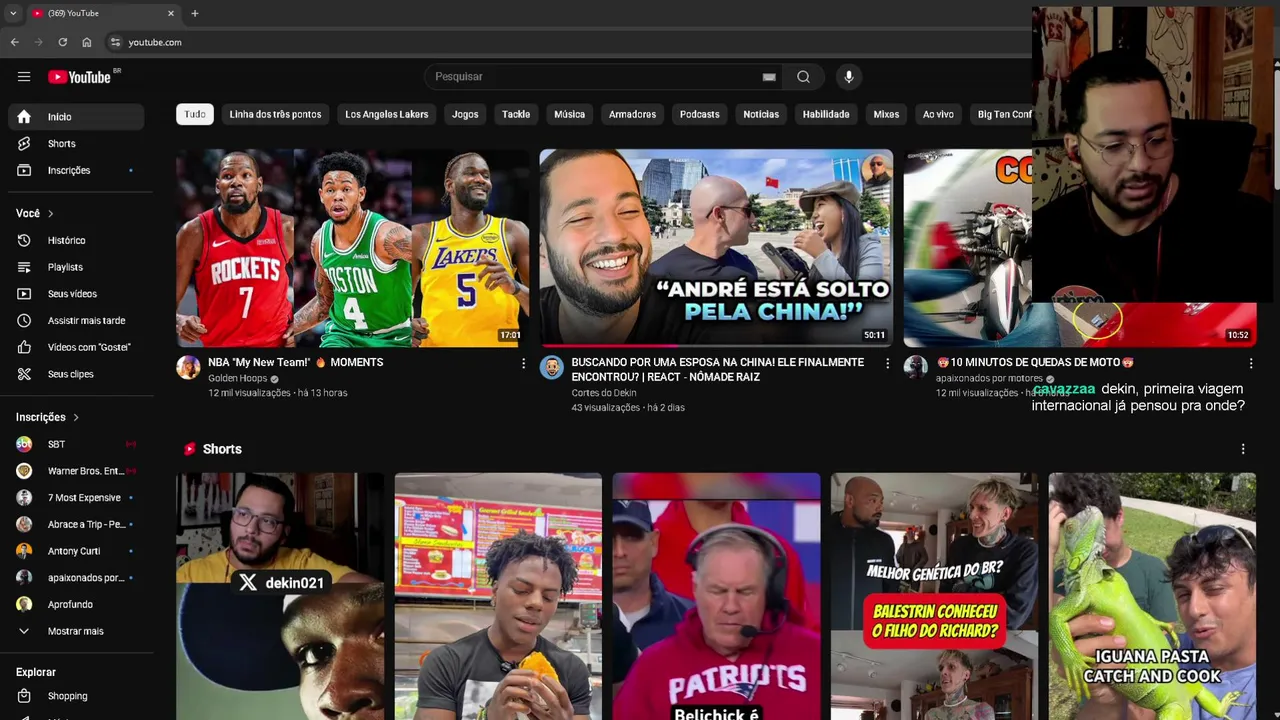Open Antony Curti subscription
Image resolution: width=1280 pixels, height=720 pixels.
pos(76,551)
